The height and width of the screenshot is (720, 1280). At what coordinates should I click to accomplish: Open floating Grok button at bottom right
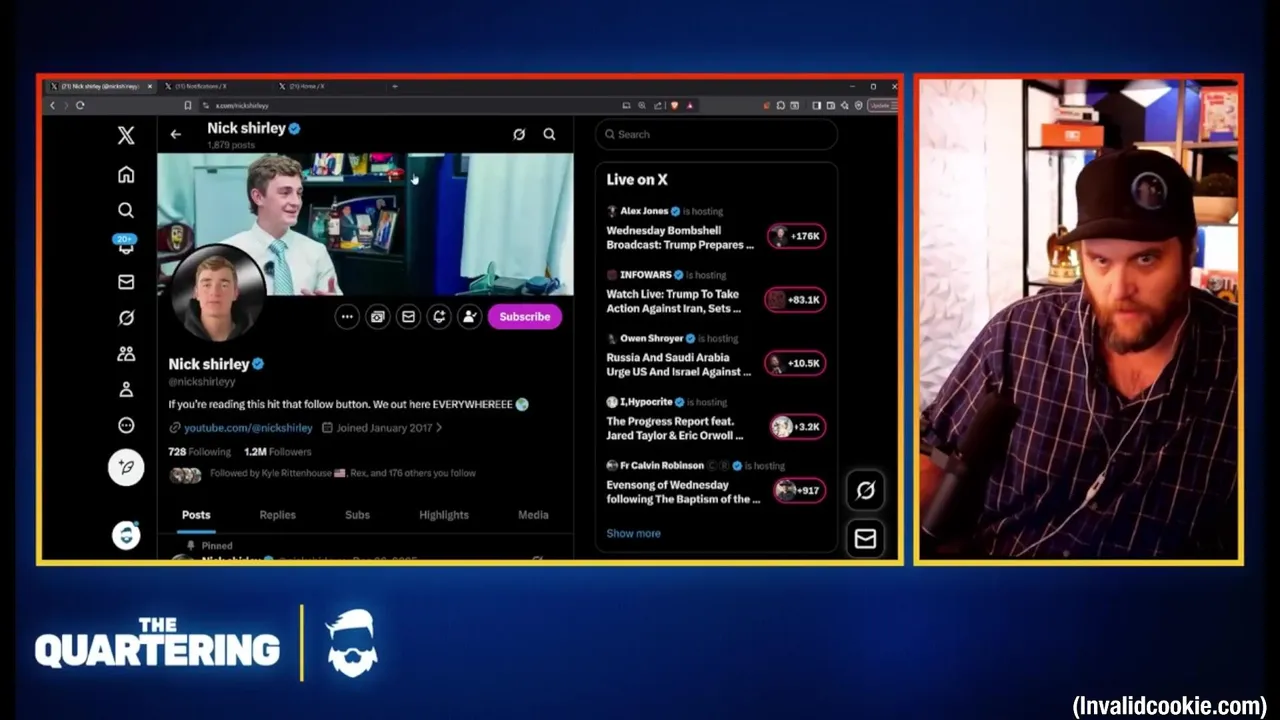tap(865, 490)
